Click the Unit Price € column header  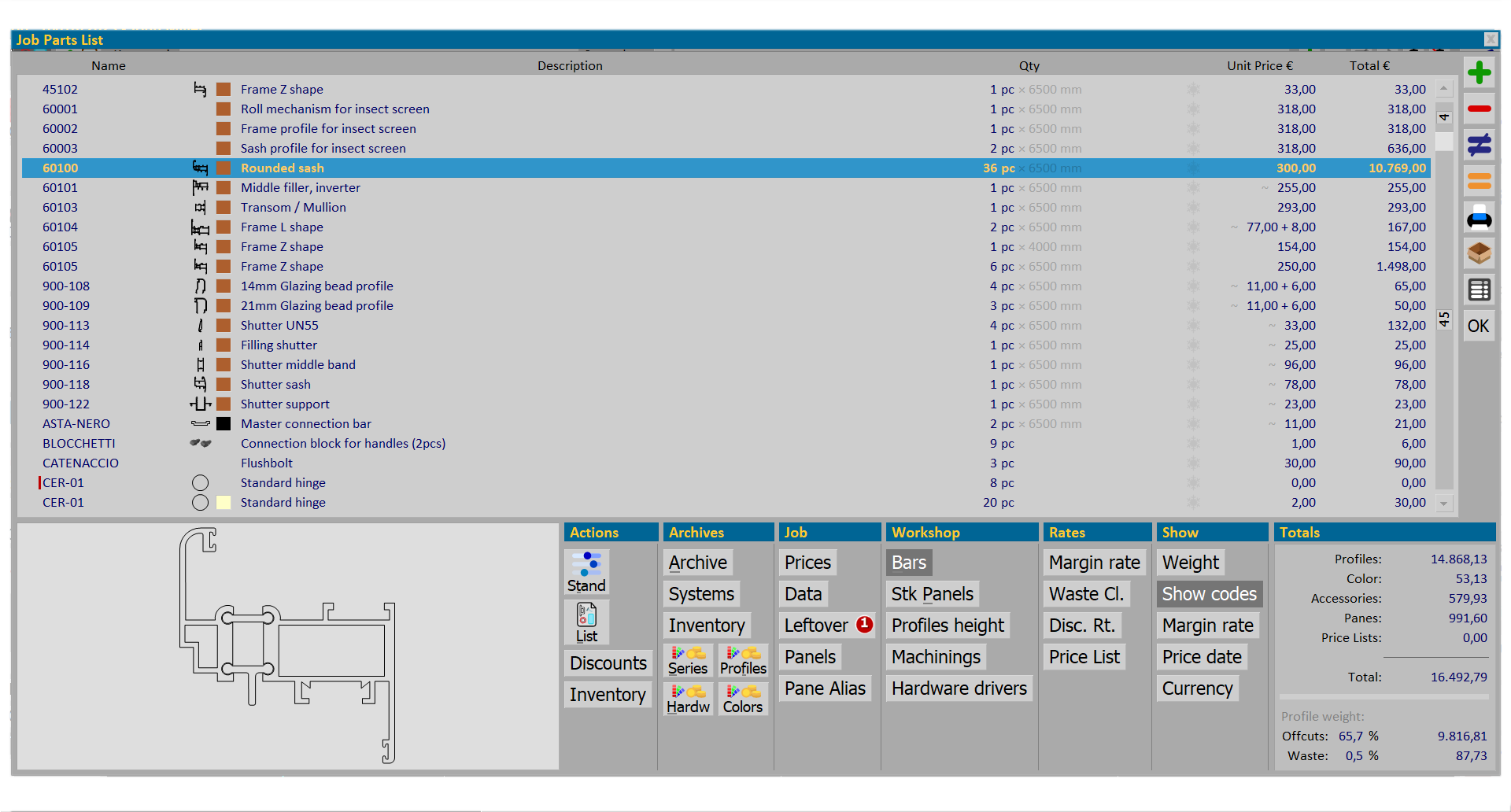[1259, 66]
